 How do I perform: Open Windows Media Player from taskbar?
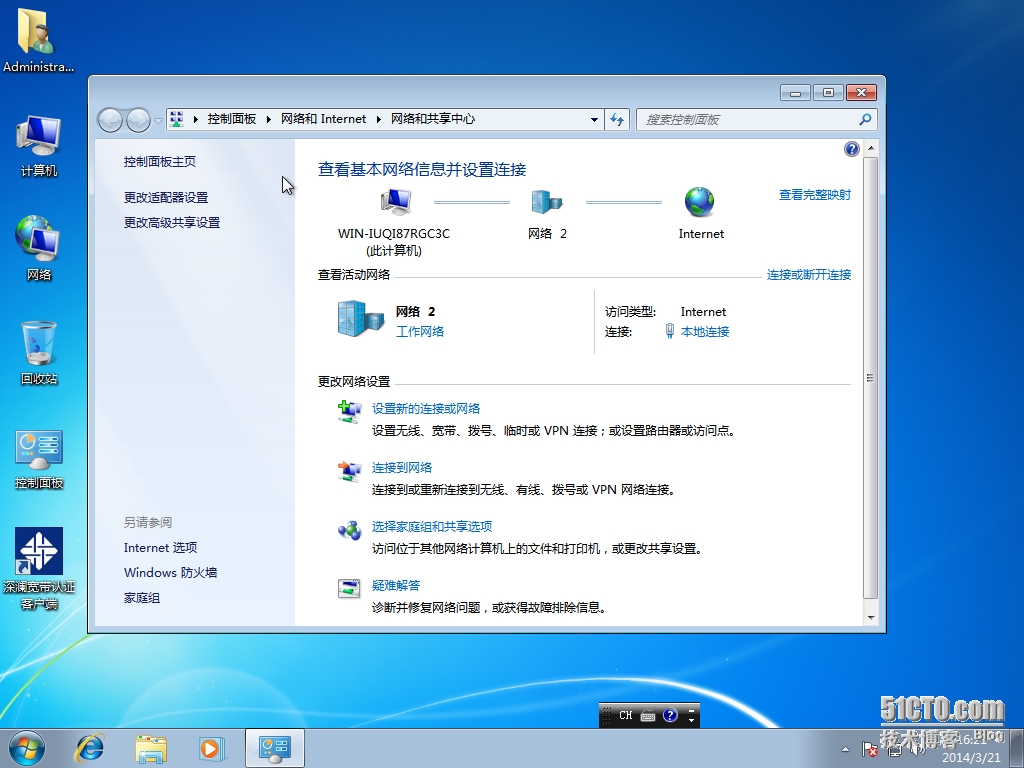tap(212, 748)
